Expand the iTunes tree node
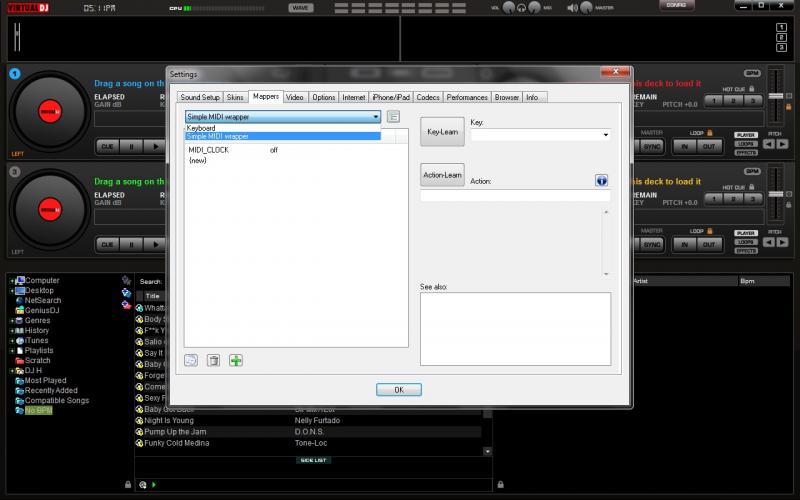The width and height of the screenshot is (800, 500). (12, 341)
